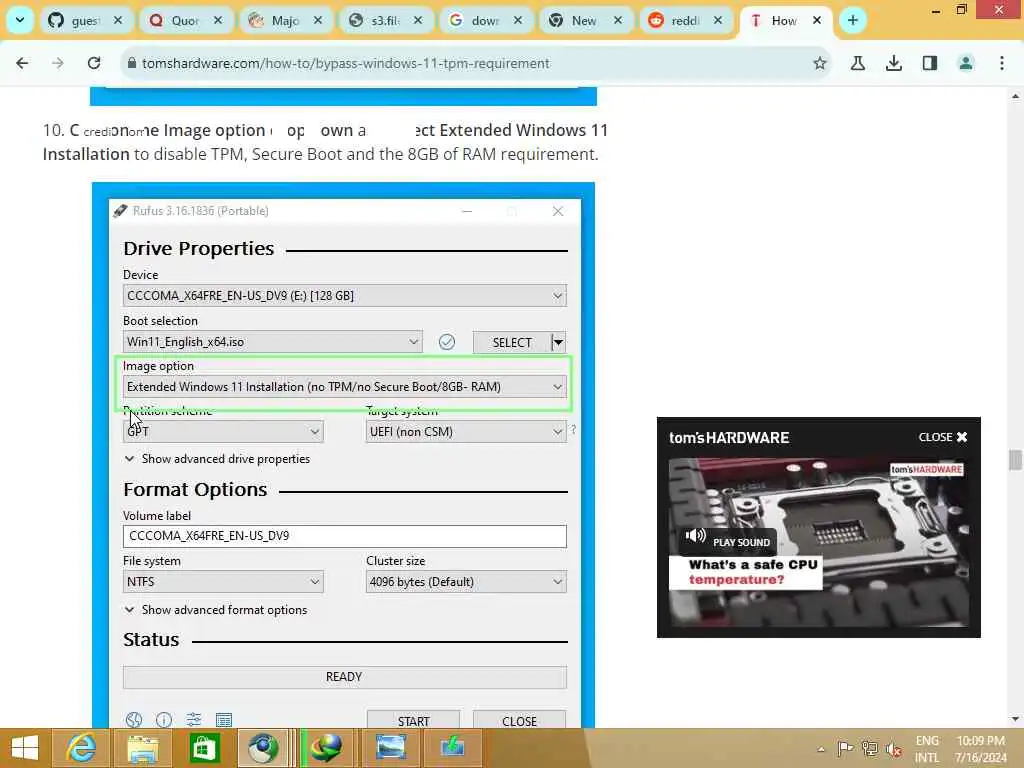The width and height of the screenshot is (1024, 768).
Task: Click the CLOSE button in Rufus
Action: (519, 720)
